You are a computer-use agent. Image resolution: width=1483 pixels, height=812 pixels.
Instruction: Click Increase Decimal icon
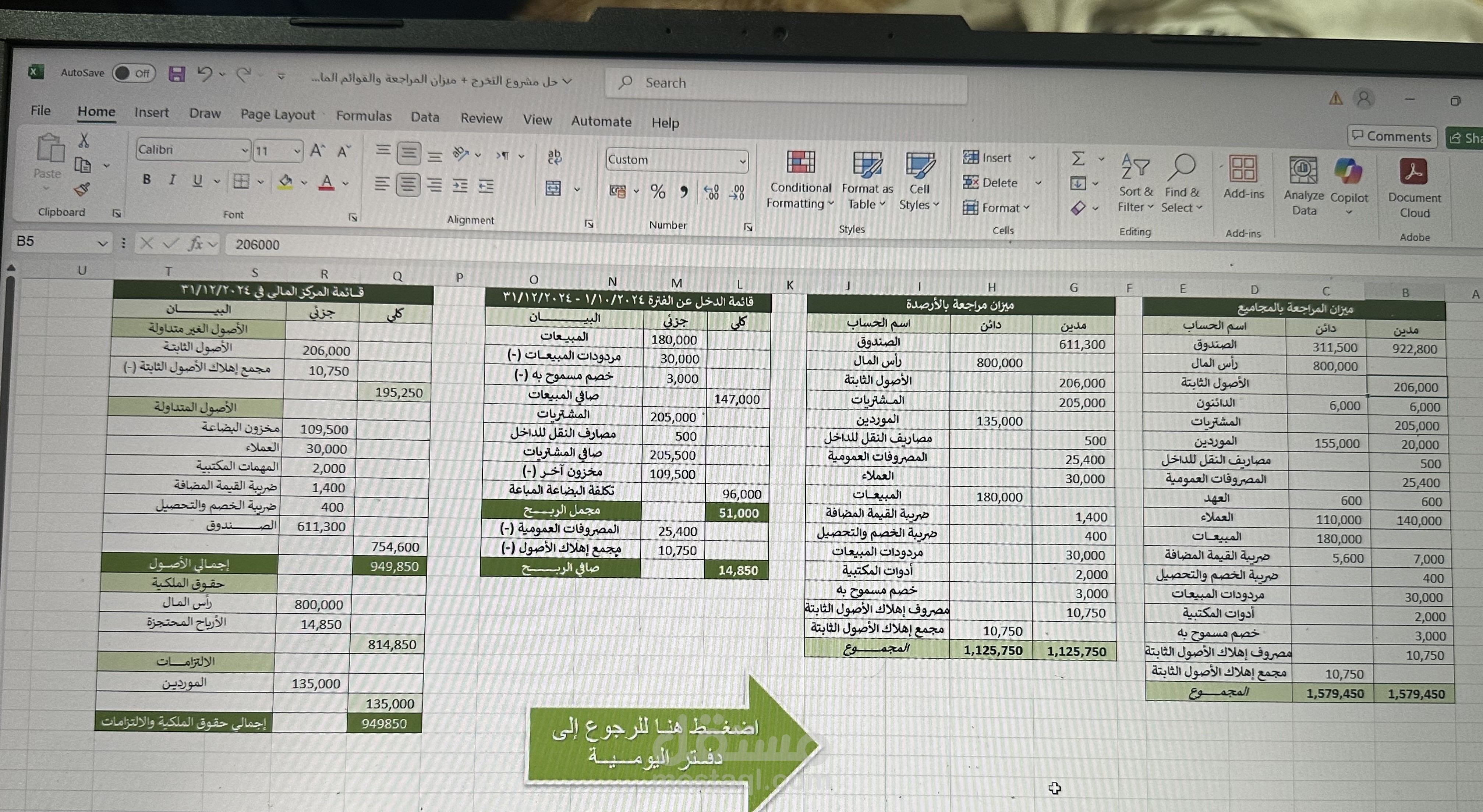(711, 192)
